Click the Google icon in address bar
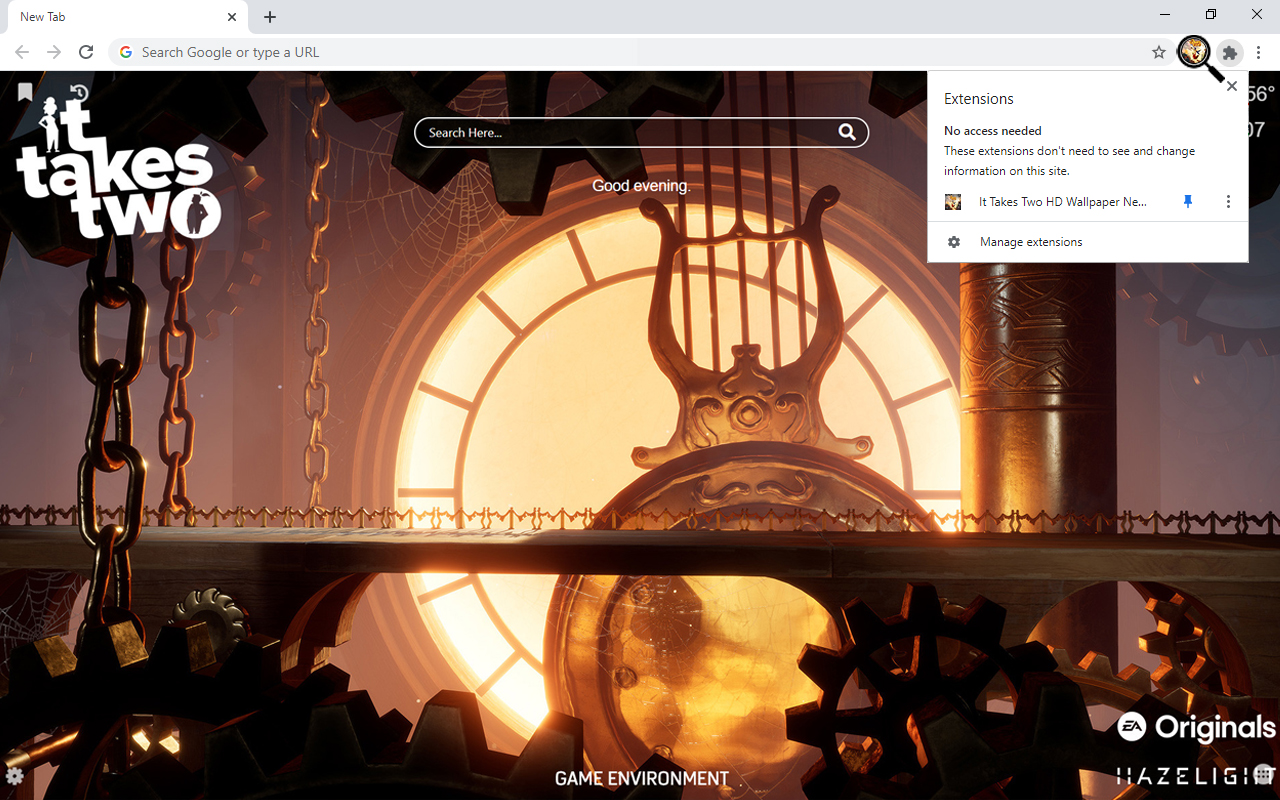The height and width of the screenshot is (800, 1280). (x=125, y=52)
